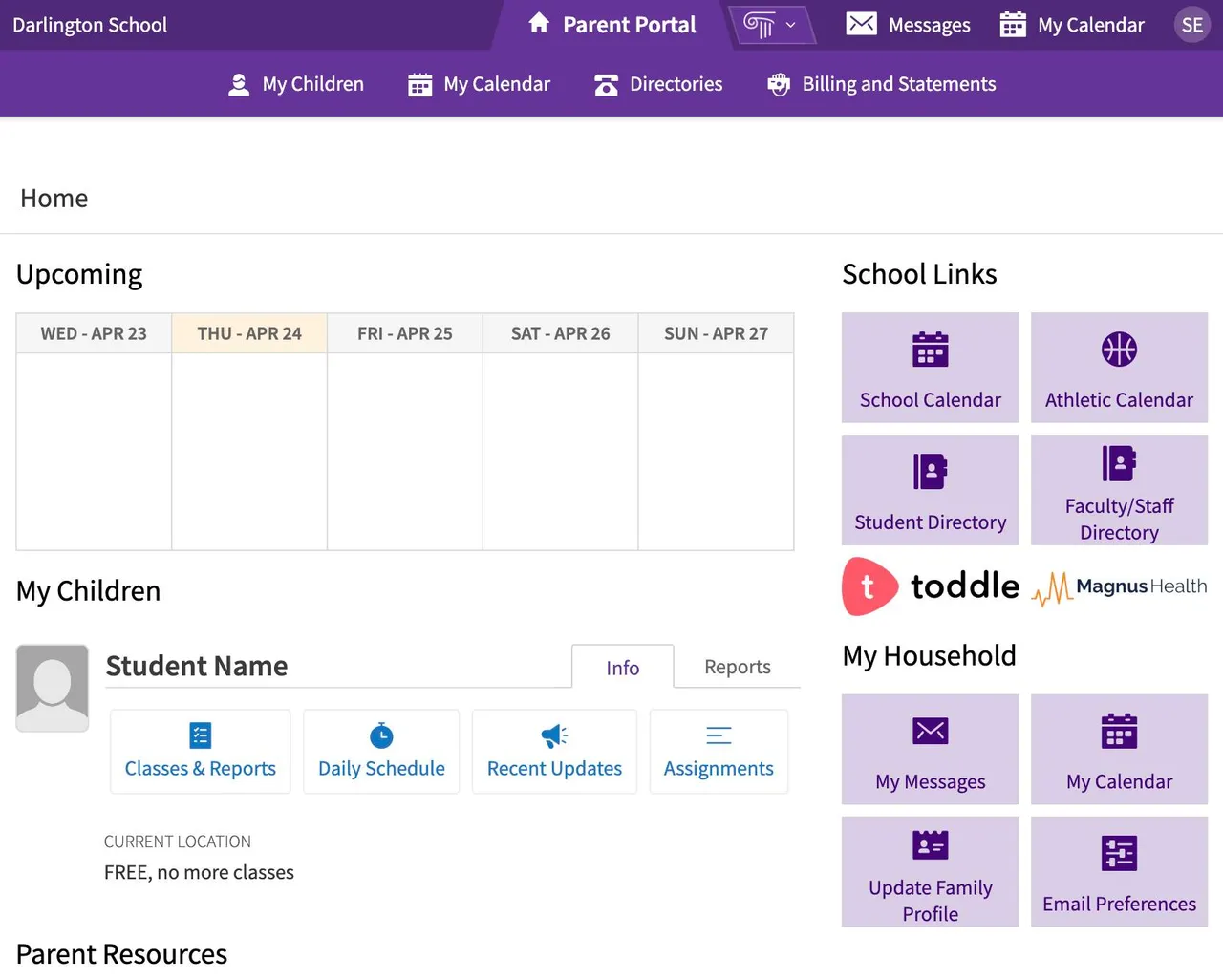Select the THU - APR 24 column header
This screenshot has height=980, width=1223.
tap(249, 333)
